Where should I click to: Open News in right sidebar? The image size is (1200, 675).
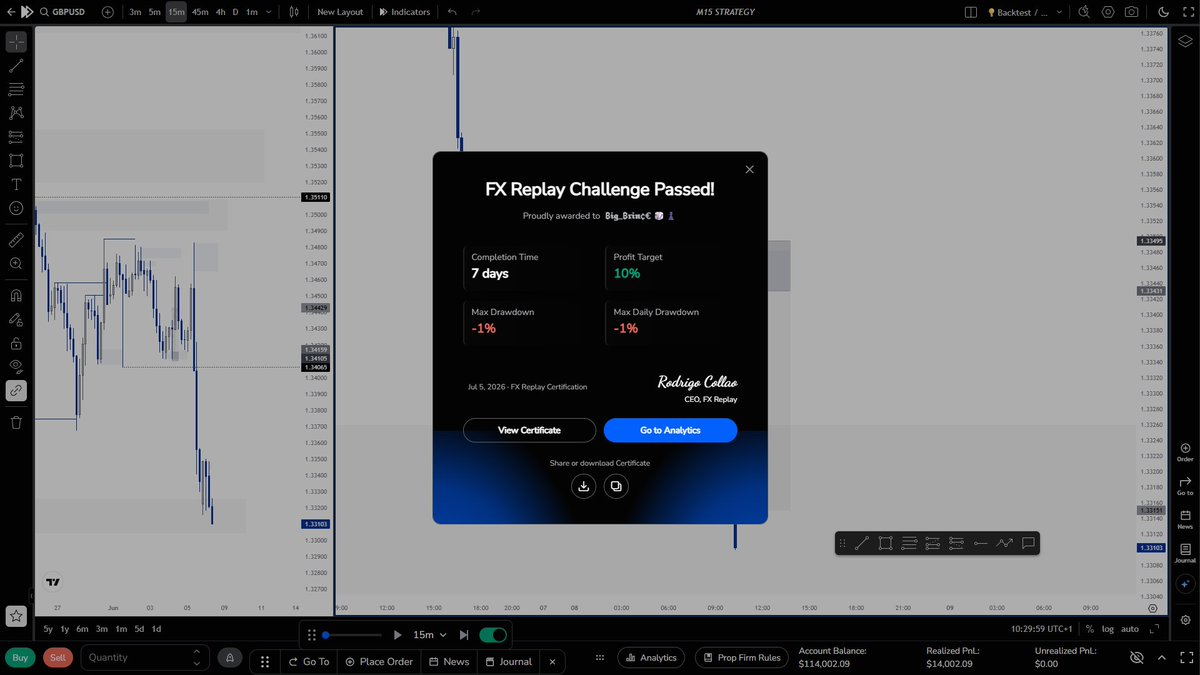coord(1185,520)
